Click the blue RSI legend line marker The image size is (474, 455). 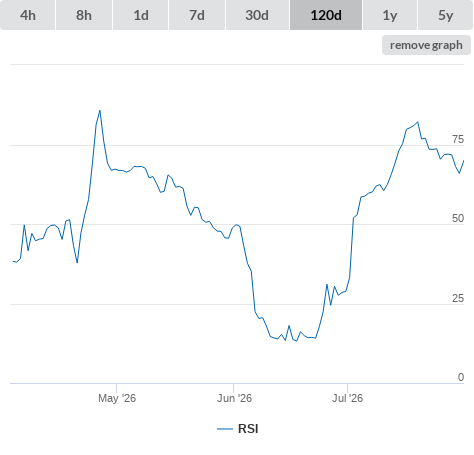225,429
